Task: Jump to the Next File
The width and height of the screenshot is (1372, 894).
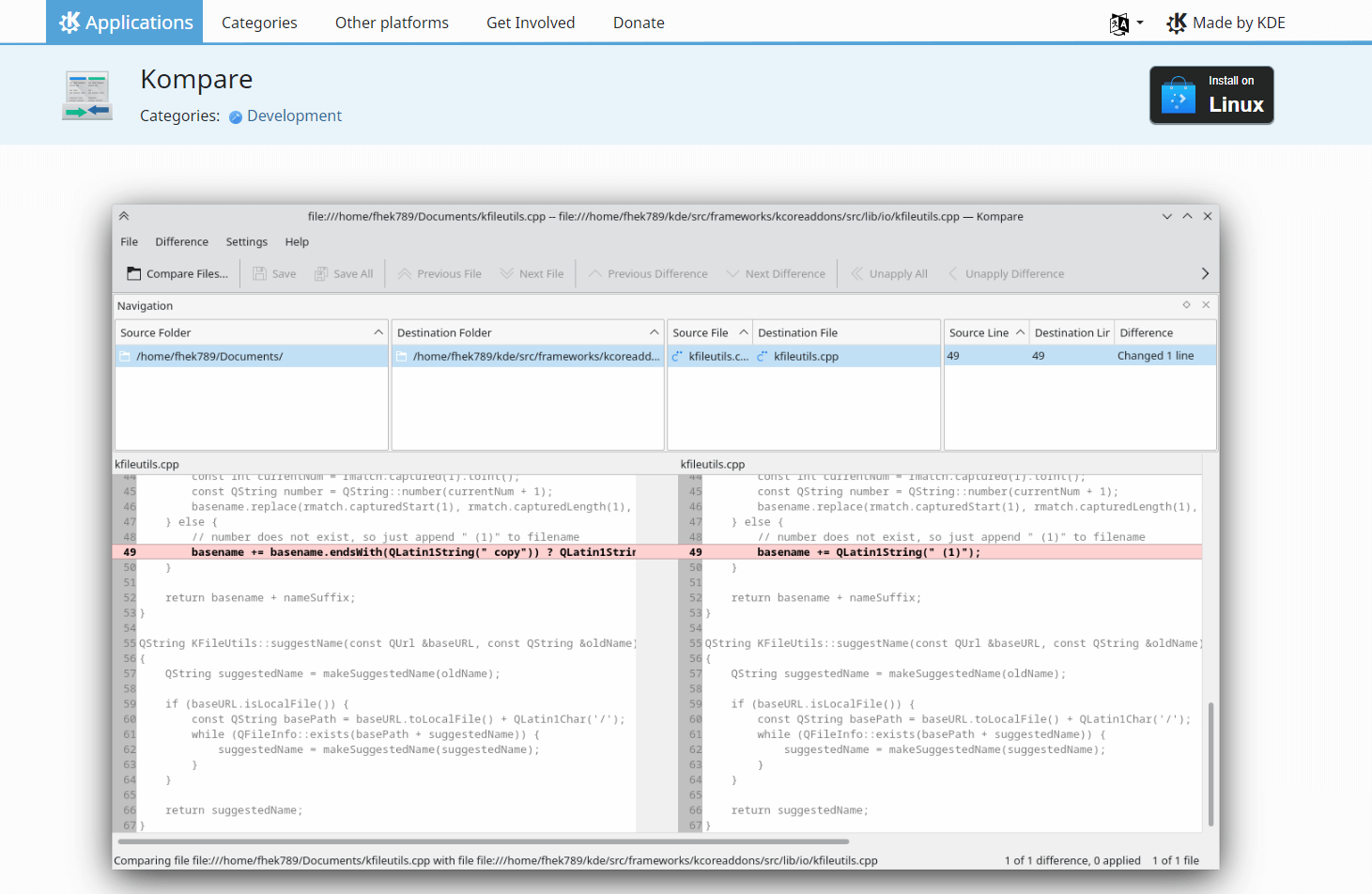Action: (532, 273)
